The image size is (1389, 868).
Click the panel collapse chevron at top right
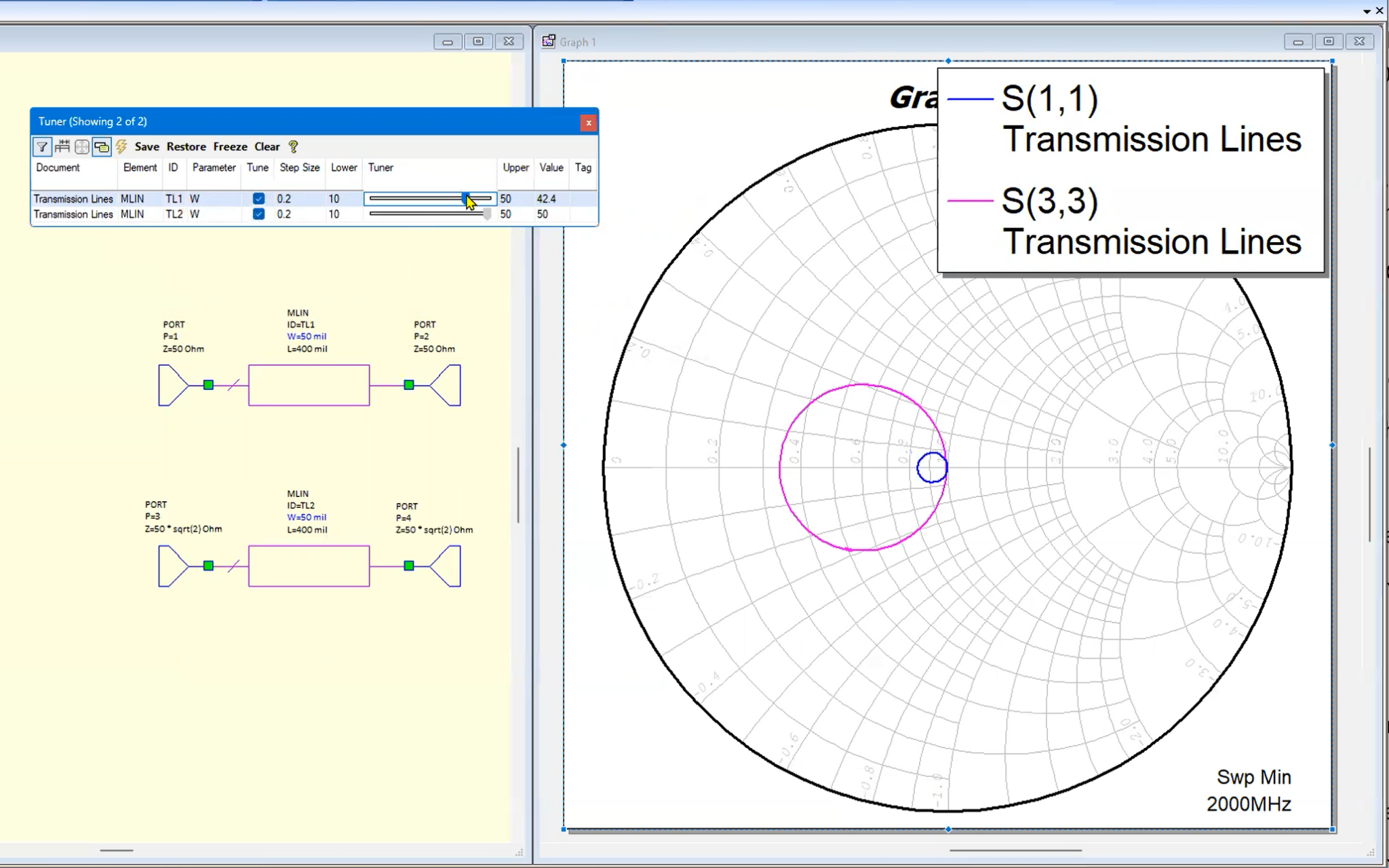tap(1365, 11)
